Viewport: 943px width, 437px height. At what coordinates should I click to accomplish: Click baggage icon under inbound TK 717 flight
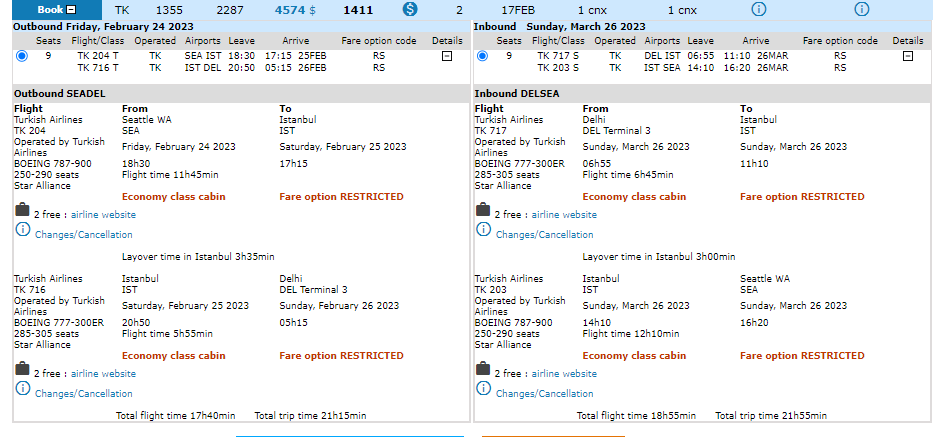[483, 211]
